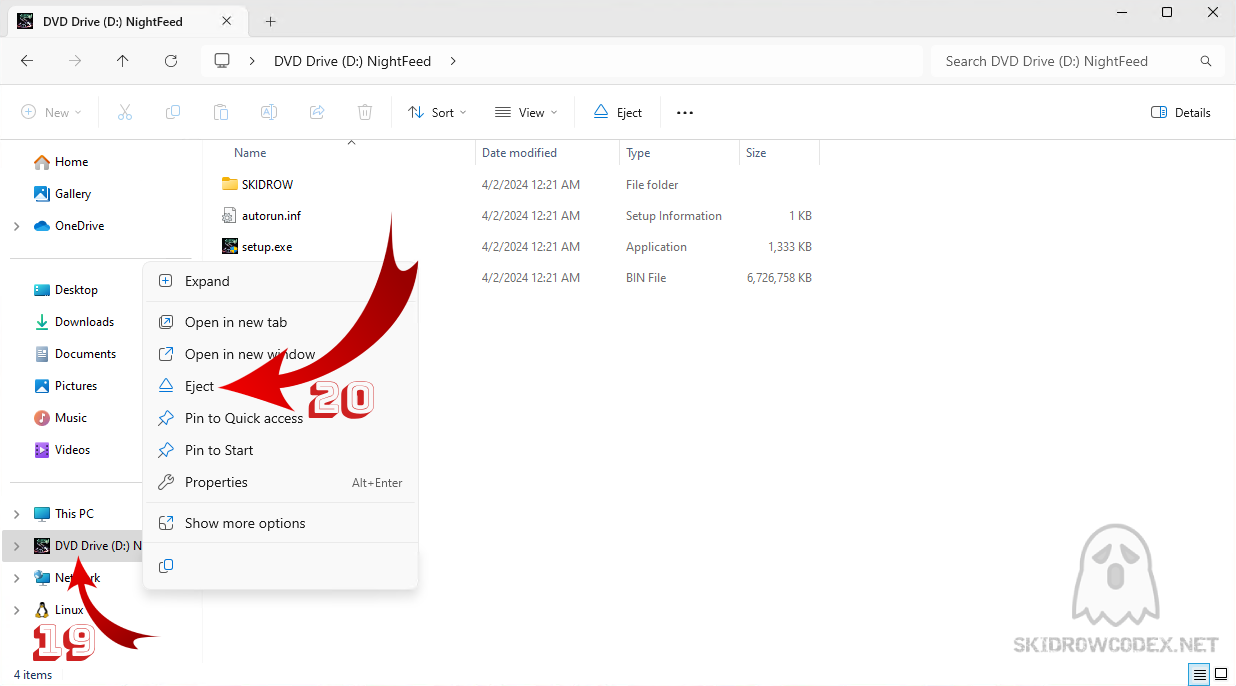Screen dimensions: 1236x686
Task: Select the DVD Drive (D:) NightFeed window tab
Action: (x=128, y=22)
